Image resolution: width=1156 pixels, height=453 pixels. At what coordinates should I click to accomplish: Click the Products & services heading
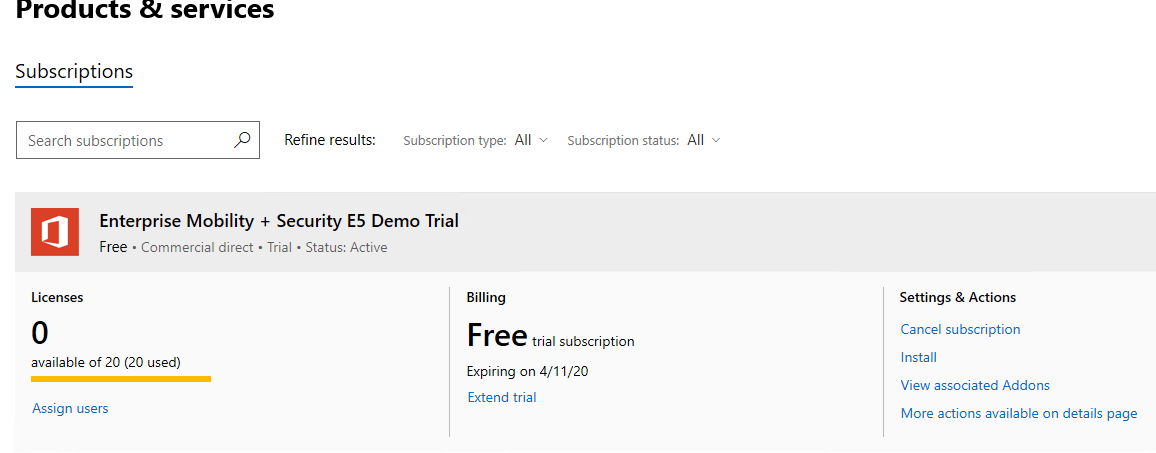144,10
